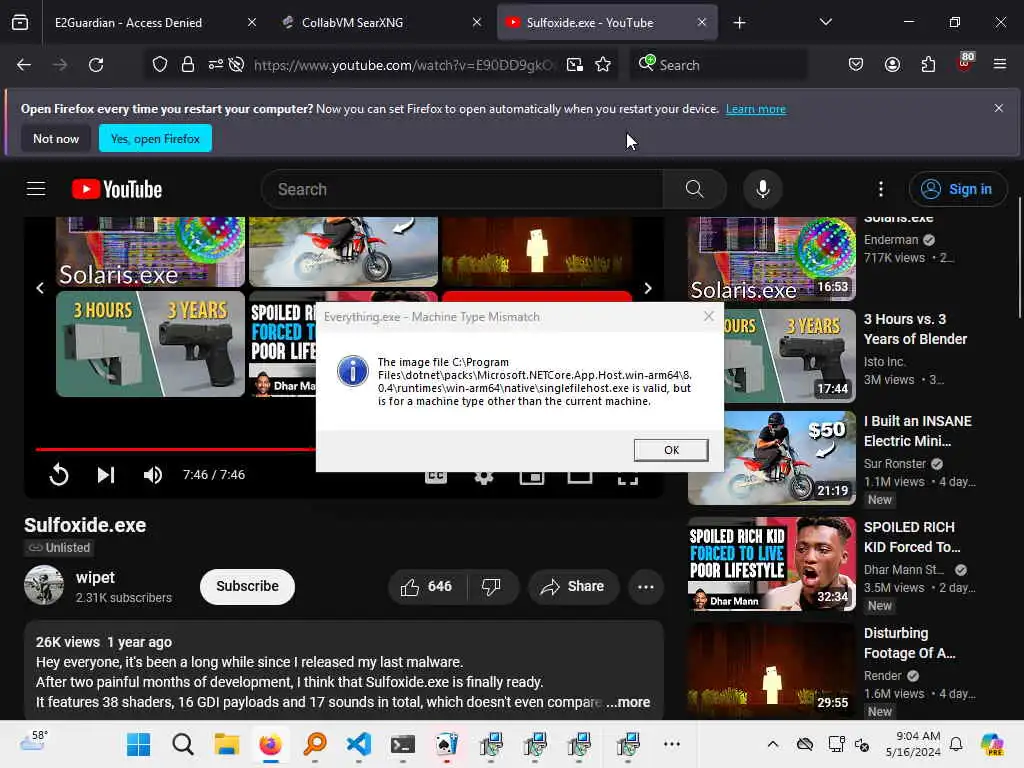Click the Firefox search box

(x=718, y=65)
